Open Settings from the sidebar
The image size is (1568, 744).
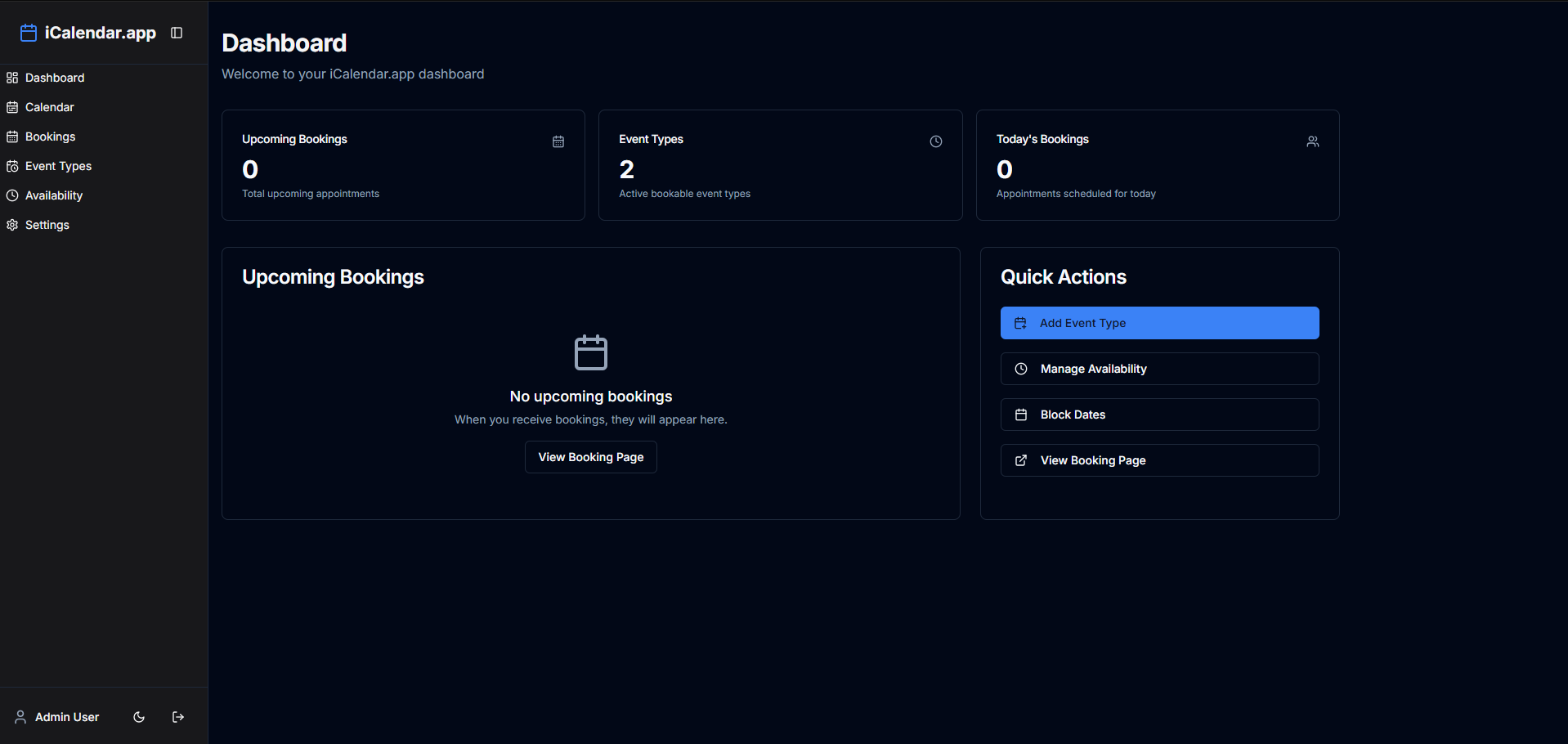click(x=47, y=225)
